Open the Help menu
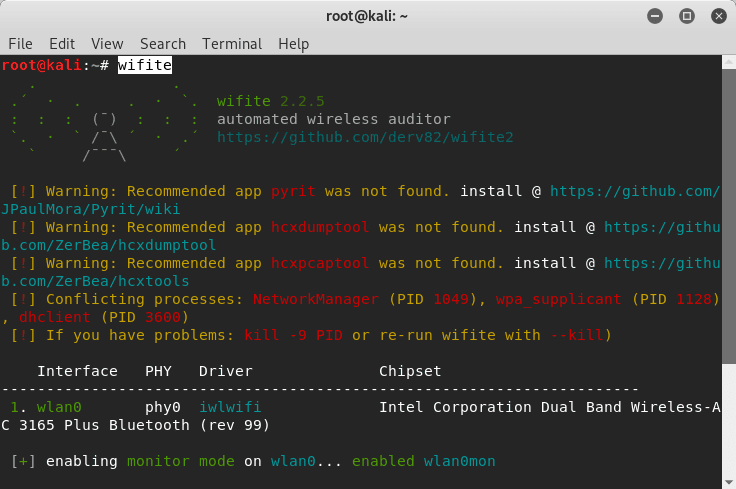The width and height of the screenshot is (736, 489). pyautogui.click(x=294, y=44)
